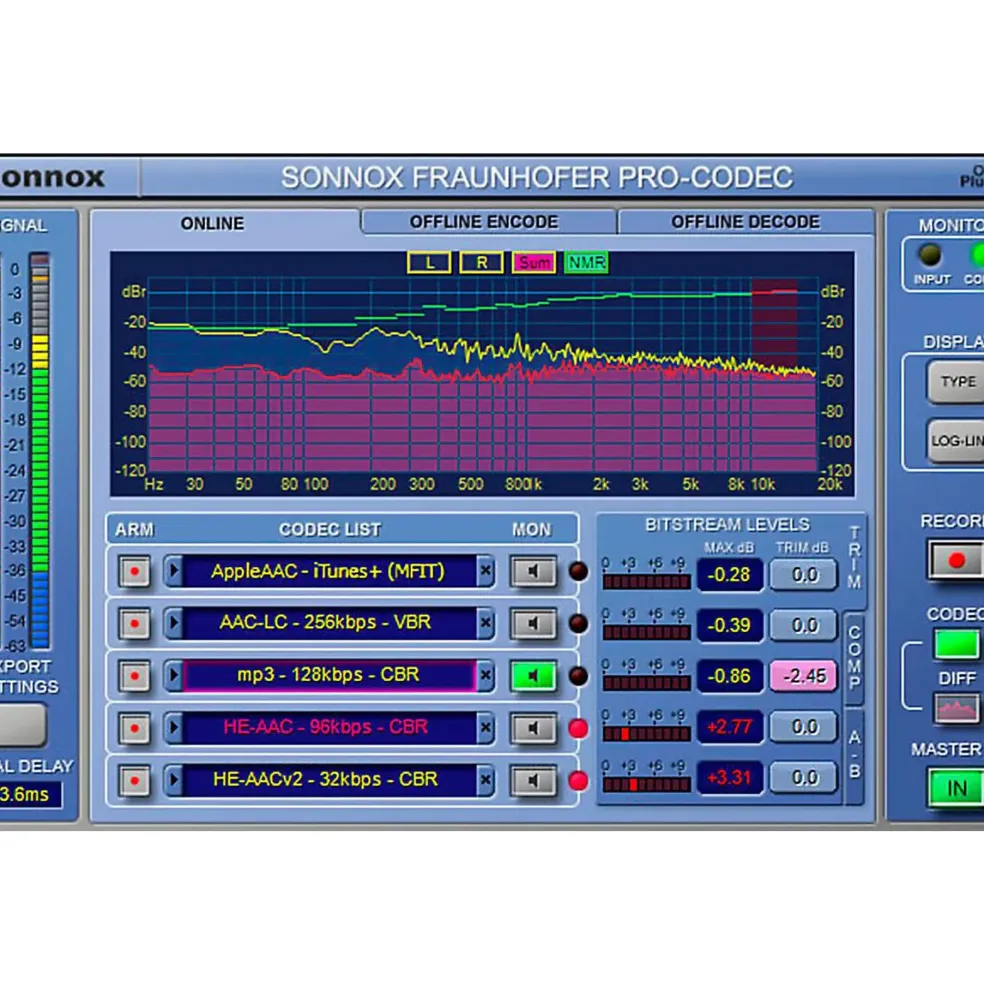Click the overload indicator for AAC-LC row
The width and height of the screenshot is (984, 985).
(x=578, y=624)
